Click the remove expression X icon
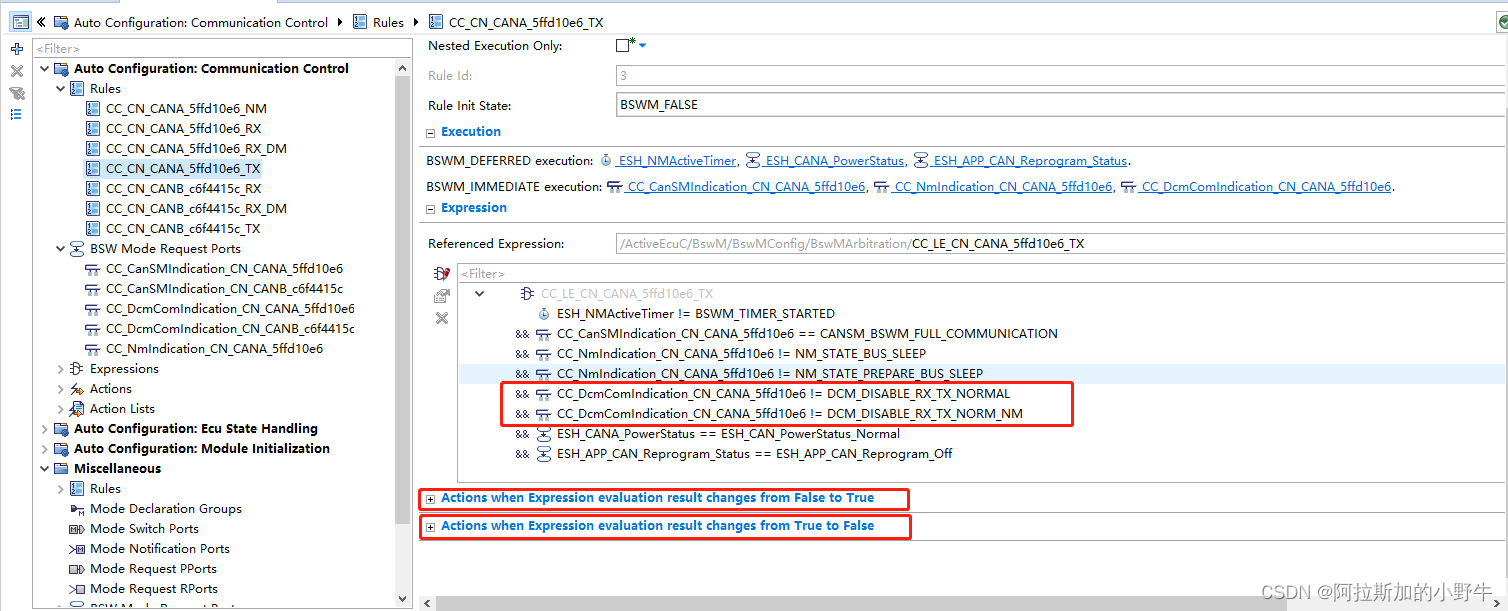Viewport: 1508px width, 611px height. pyautogui.click(x=442, y=318)
